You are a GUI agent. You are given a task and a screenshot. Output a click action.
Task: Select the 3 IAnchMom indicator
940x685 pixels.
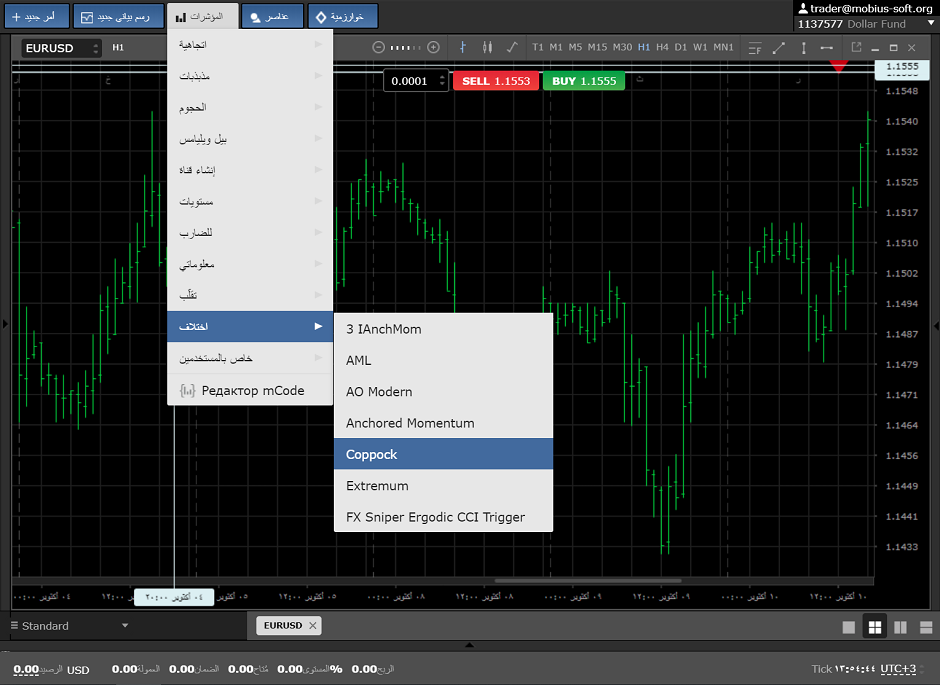click(x=443, y=329)
